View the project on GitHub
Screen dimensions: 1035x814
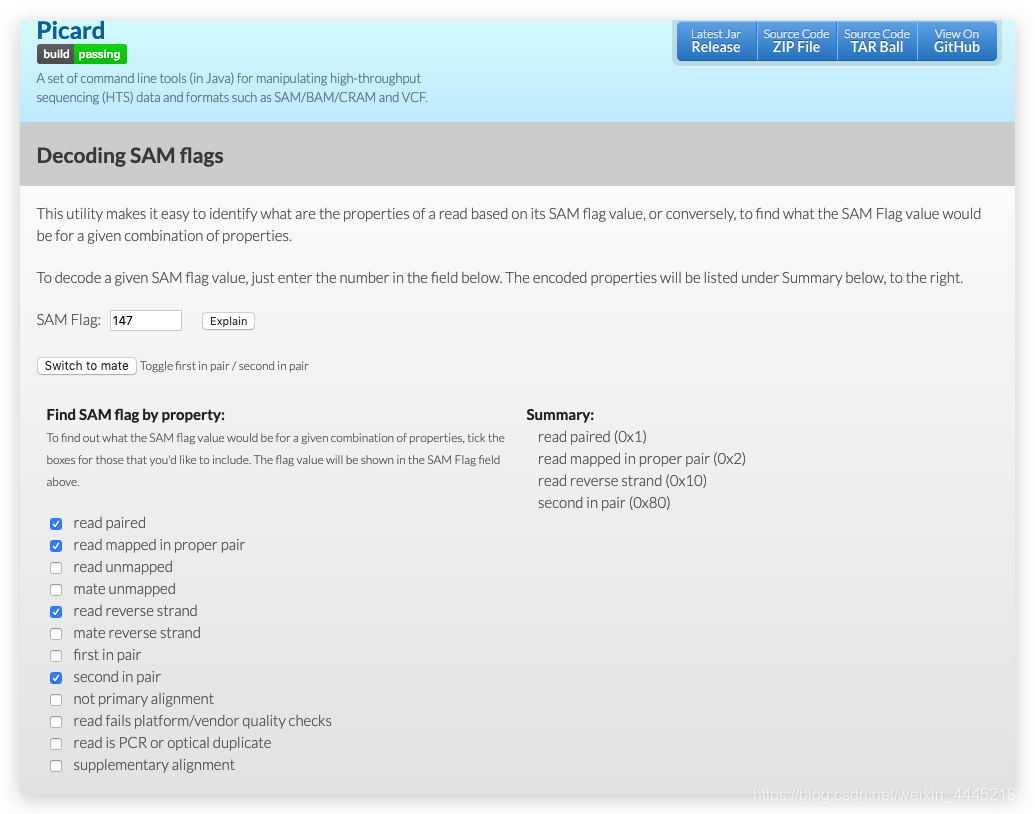[956, 41]
